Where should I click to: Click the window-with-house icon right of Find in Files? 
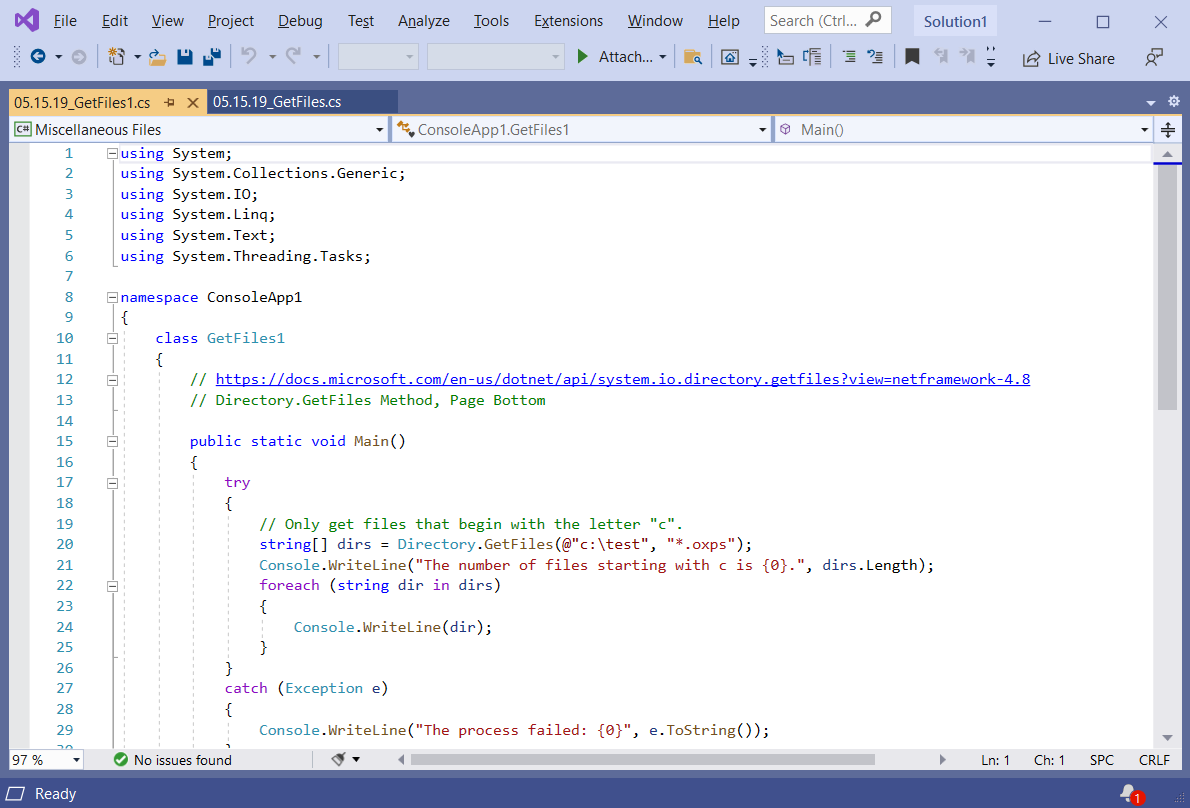point(729,57)
